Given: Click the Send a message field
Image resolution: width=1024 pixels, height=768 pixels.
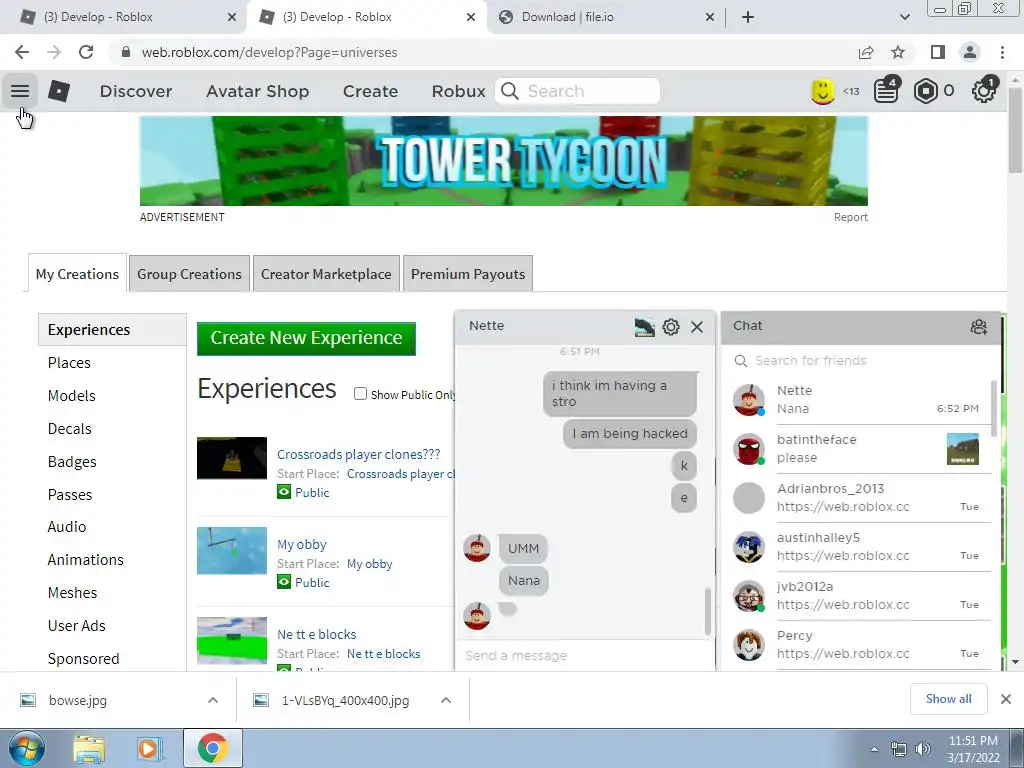Looking at the screenshot, I should click(583, 655).
